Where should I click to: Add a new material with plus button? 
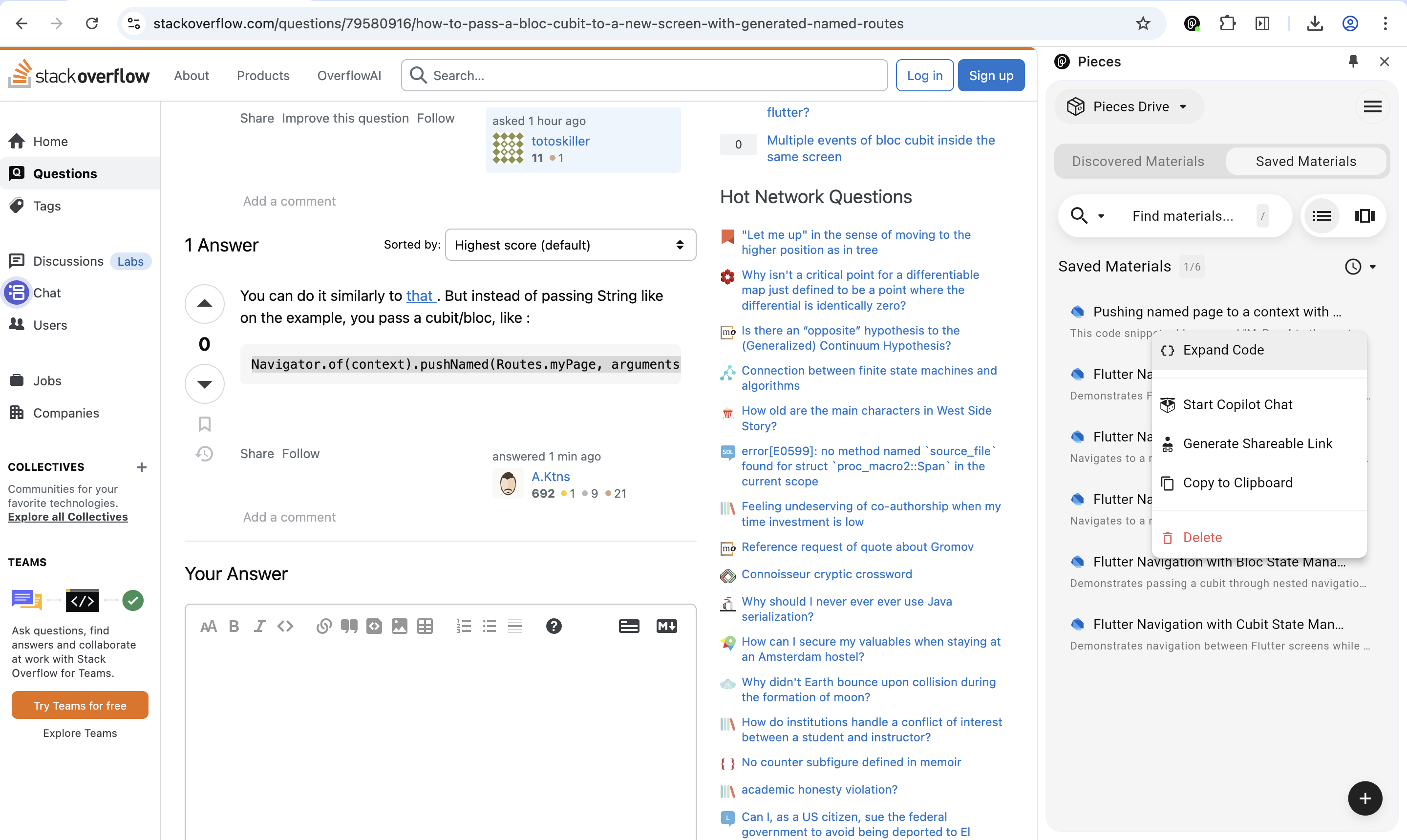click(1364, 798)
